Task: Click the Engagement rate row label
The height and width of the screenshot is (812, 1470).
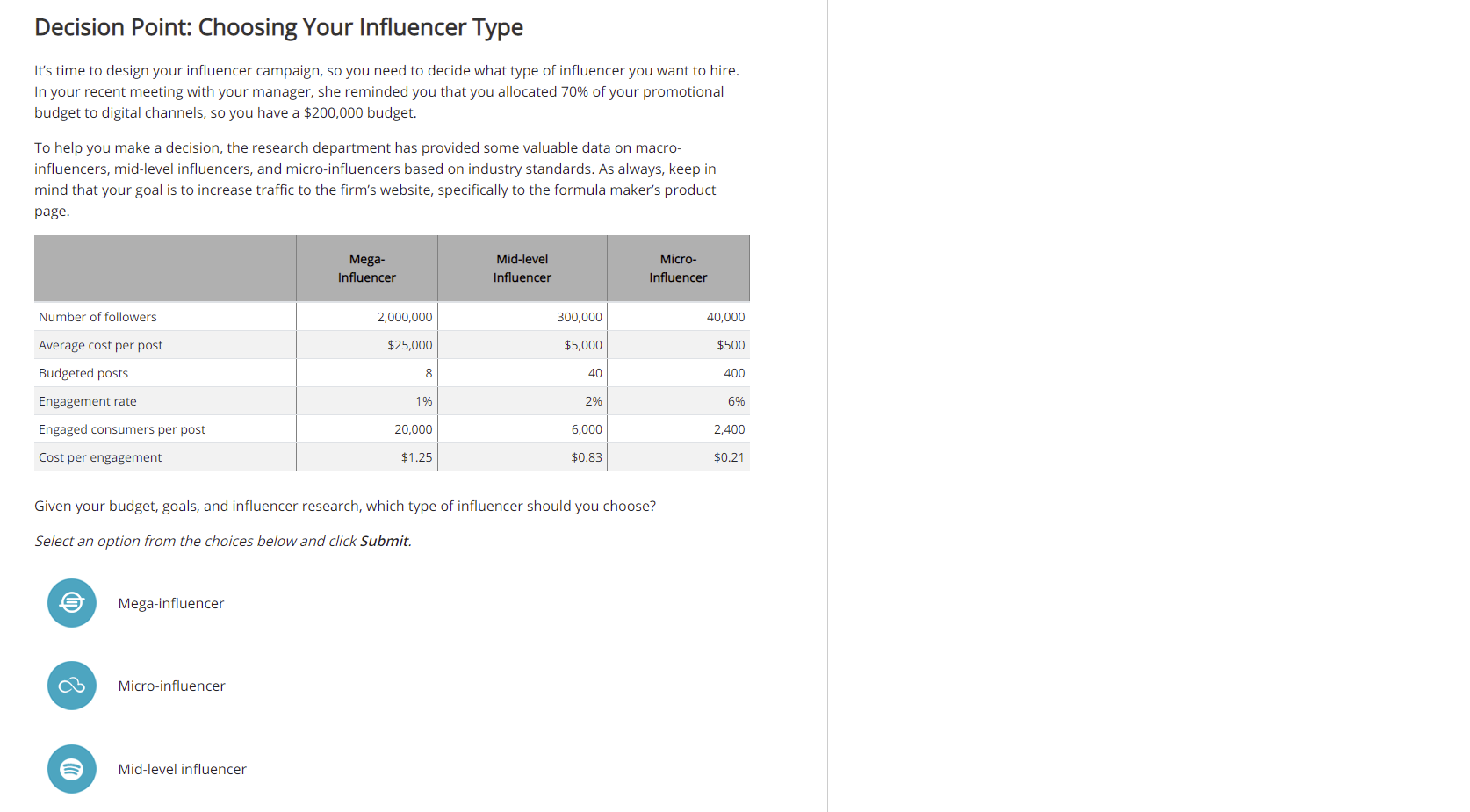Action: (x=87, y=400)
